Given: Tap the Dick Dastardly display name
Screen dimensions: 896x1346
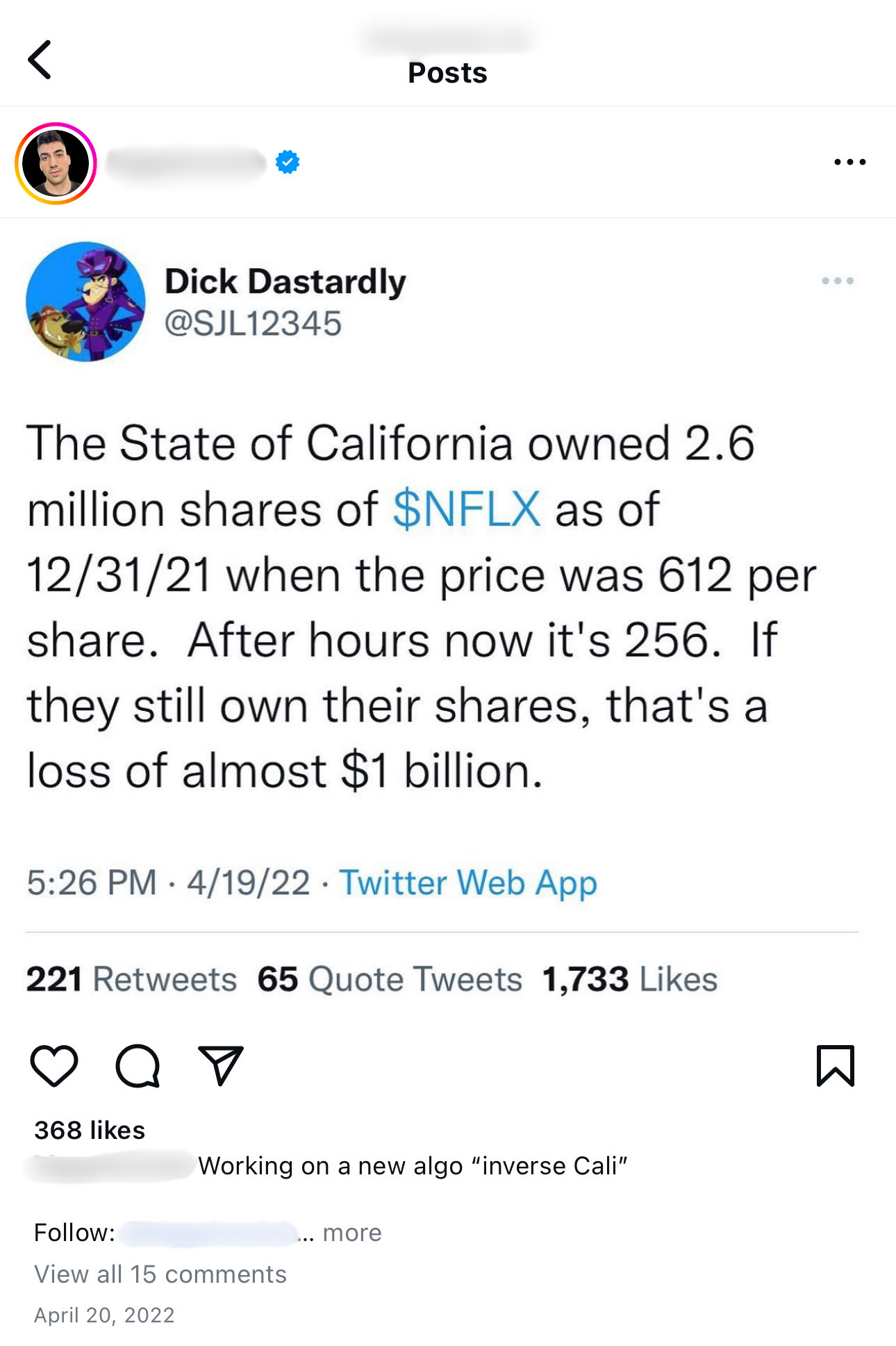Looking at the screenshot, I should (x=285, y=281).
